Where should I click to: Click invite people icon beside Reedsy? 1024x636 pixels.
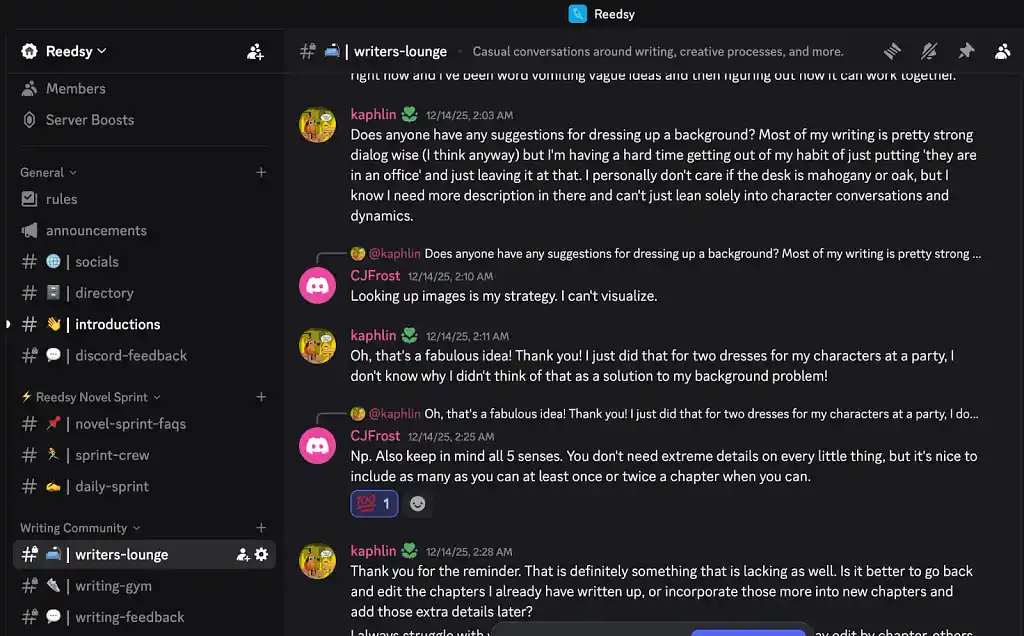[x=255, y=51]
